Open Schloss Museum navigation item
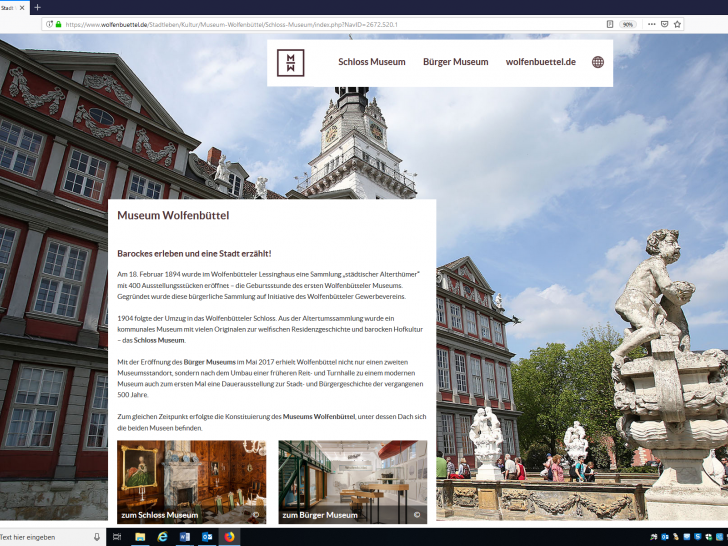Screen dimensions: 728x546 click(372, 62)
